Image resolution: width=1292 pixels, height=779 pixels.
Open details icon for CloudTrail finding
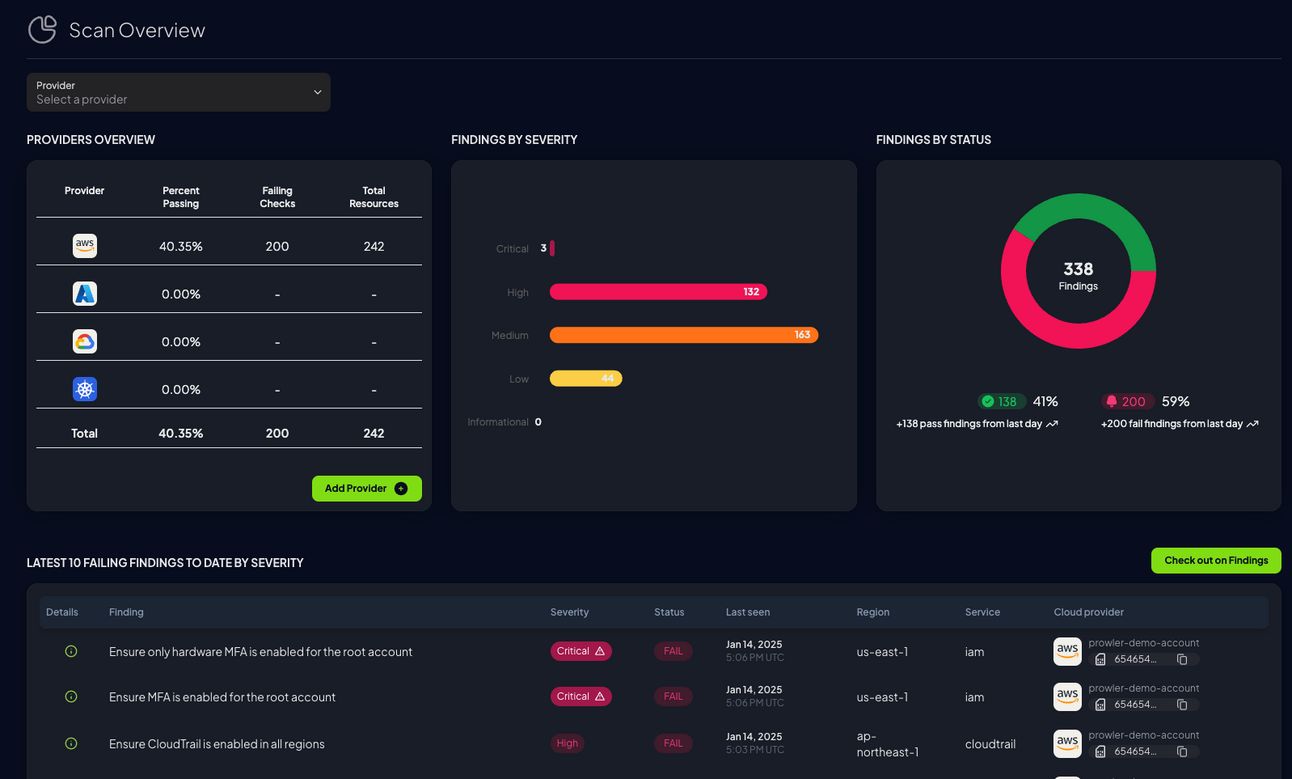coord(71,743)
